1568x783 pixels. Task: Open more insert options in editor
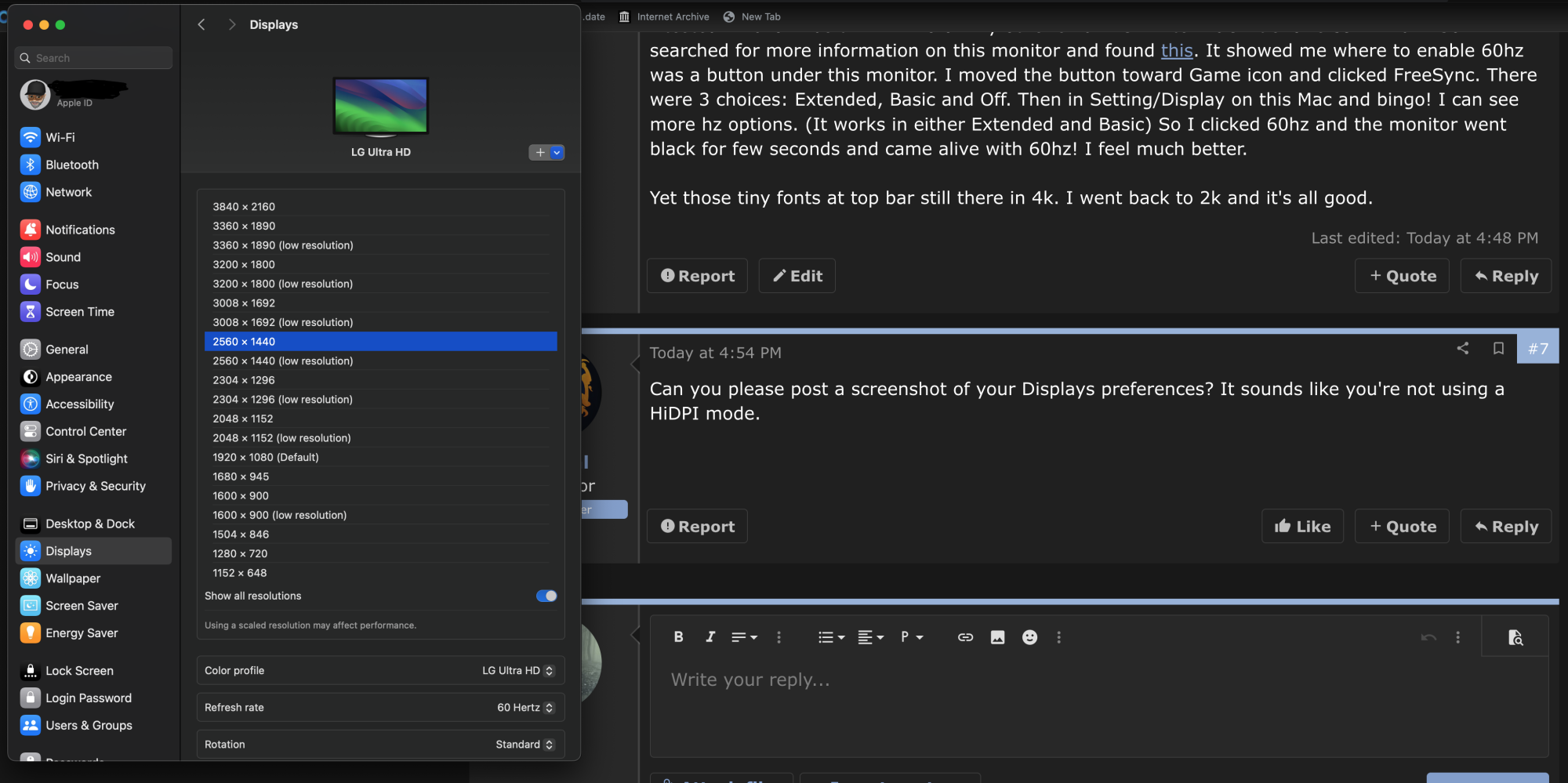[1058, 637]
